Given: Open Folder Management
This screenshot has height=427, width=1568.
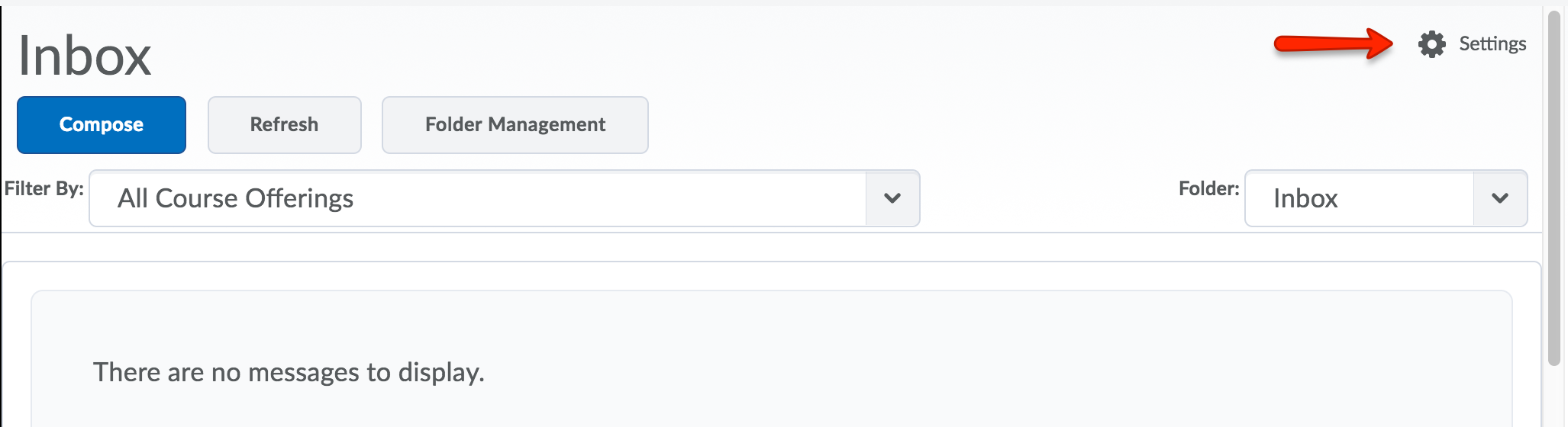Looking at the screenshot, I should (515, 125).
